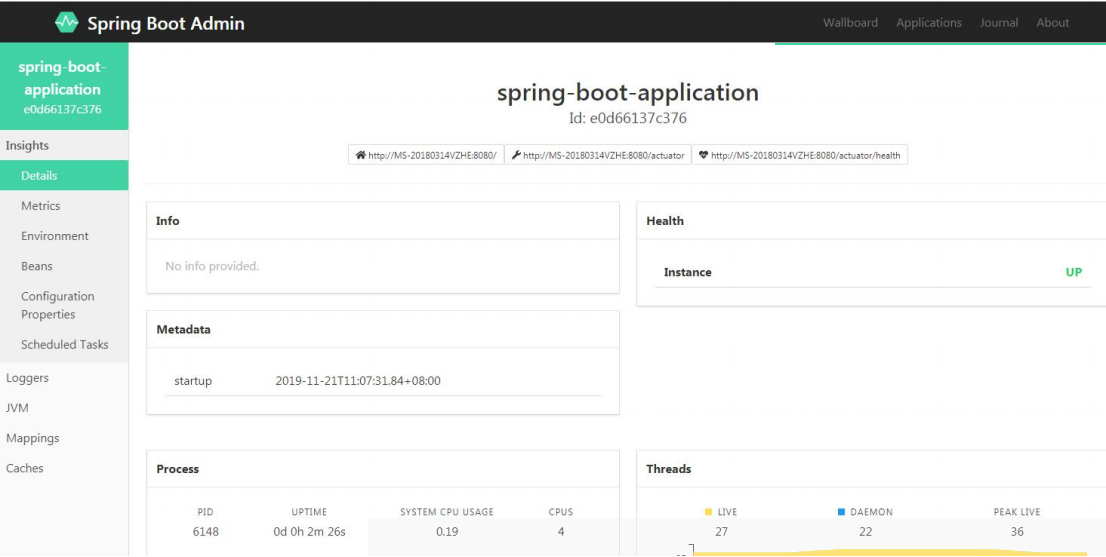Image resolution: width=1106 pixels, height=557 pixels.
Task: Click the system CPU usage value 0.19
Action: click(x=446, y=532)
